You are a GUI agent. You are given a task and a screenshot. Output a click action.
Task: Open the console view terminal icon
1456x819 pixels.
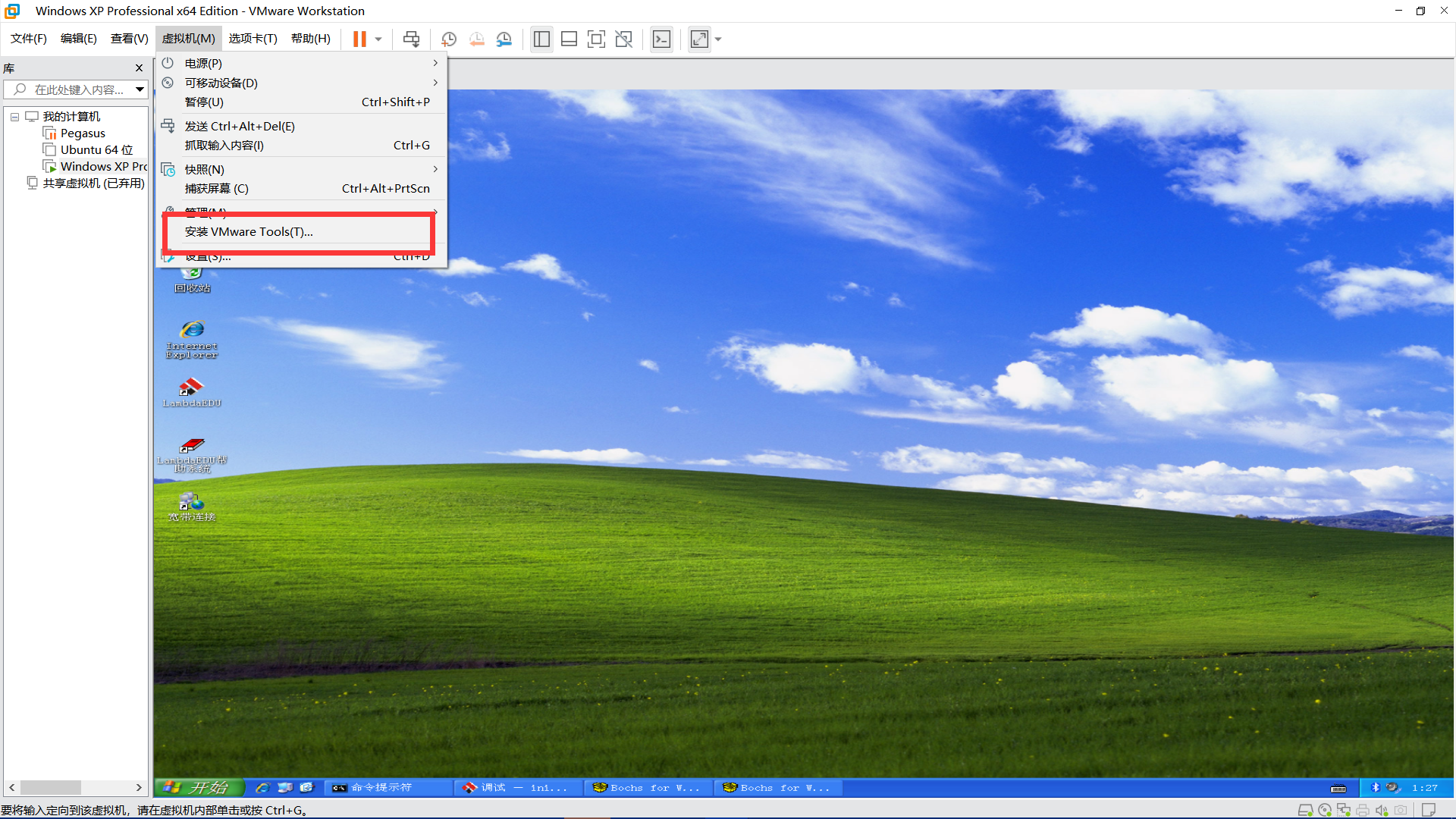pos(661,39)
